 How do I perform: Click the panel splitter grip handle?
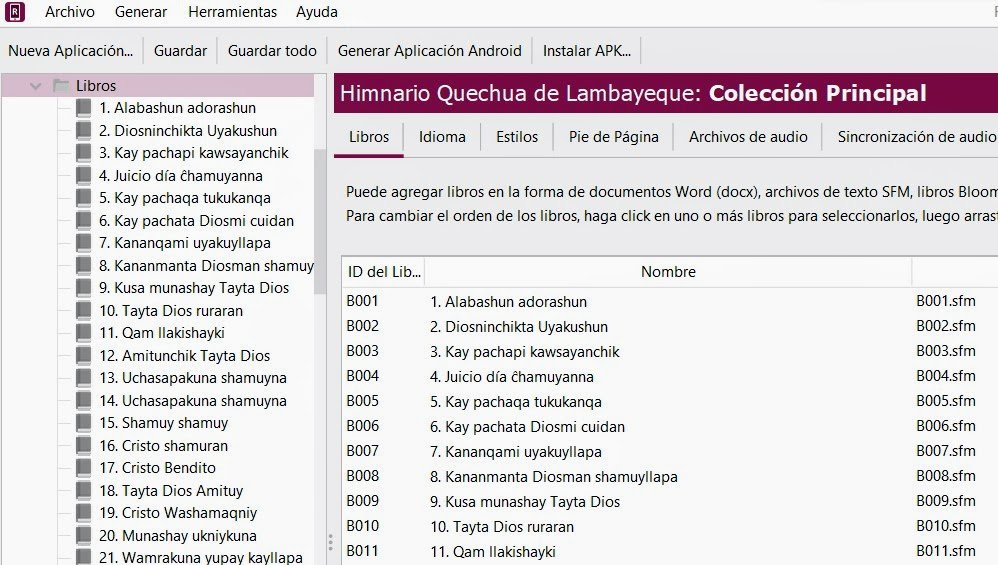tap(330, 542)
